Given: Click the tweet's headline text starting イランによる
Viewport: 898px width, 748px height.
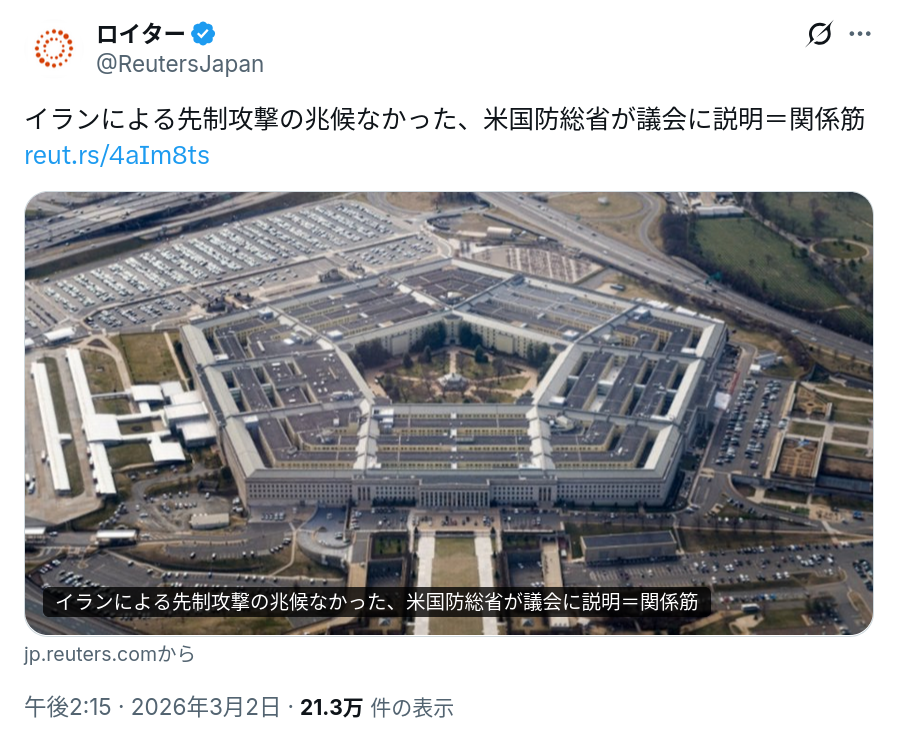Looking at the screenshot, I should [x=445, y=119].
